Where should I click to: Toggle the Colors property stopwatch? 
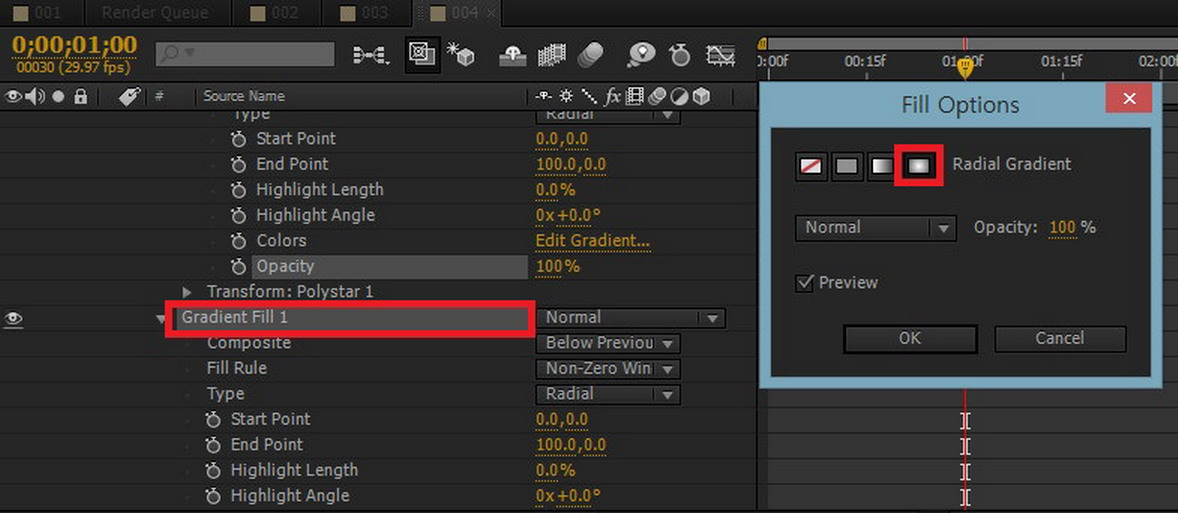(239, 241)
